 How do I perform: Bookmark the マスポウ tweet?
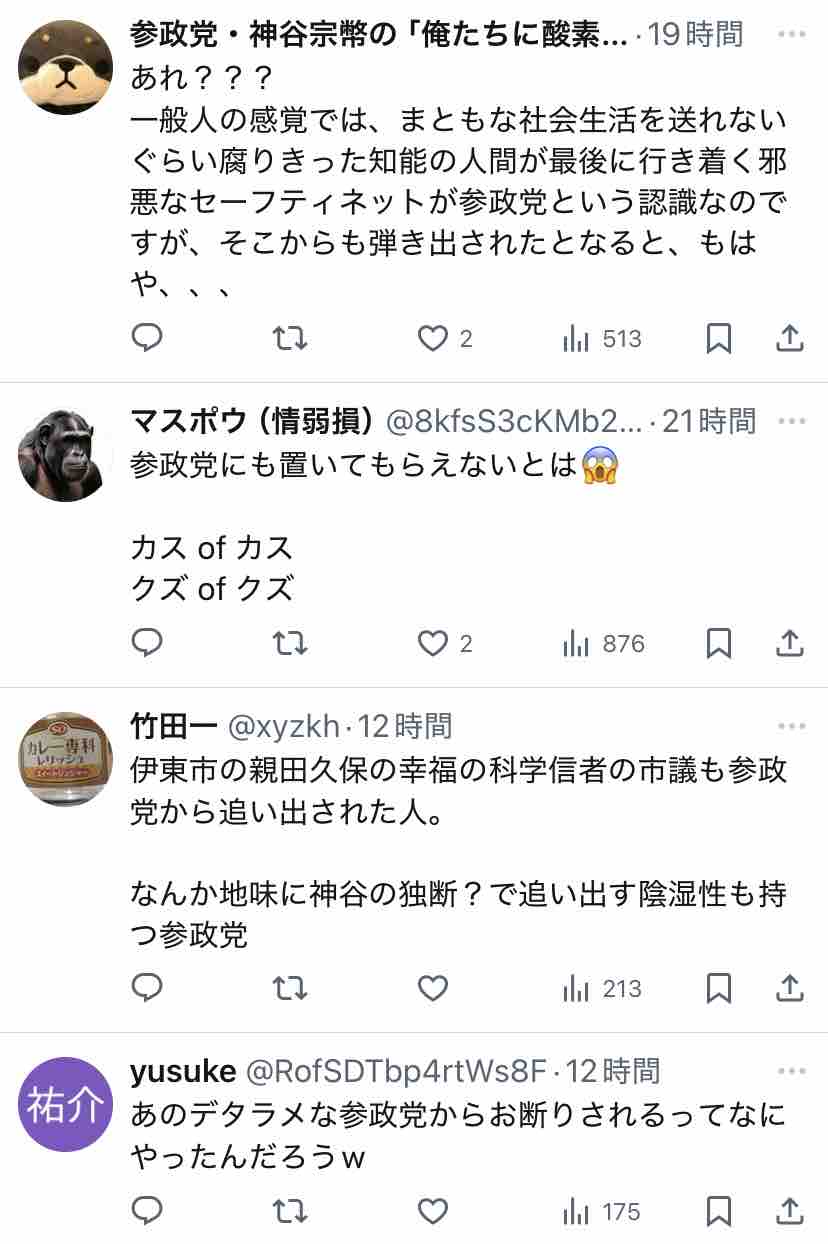(718, 643)
